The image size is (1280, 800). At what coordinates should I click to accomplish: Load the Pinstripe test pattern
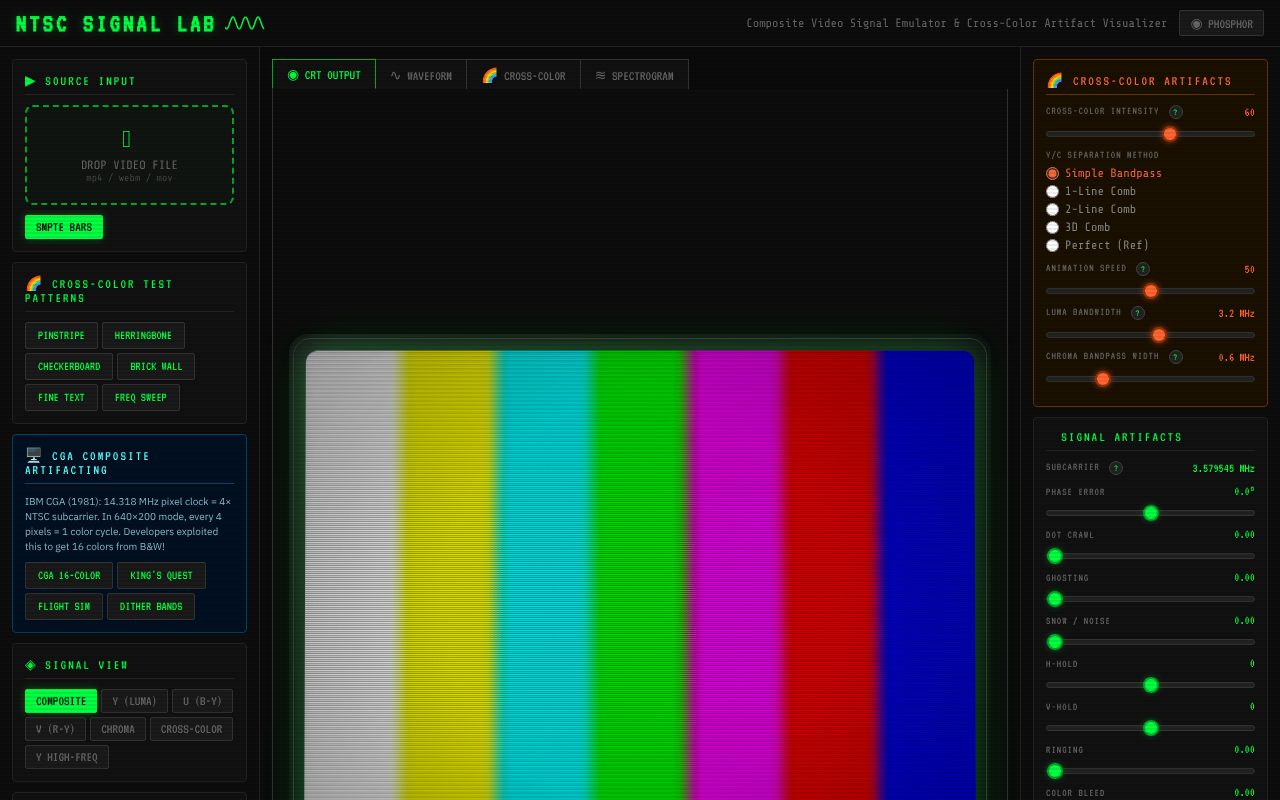coord(61,335)
